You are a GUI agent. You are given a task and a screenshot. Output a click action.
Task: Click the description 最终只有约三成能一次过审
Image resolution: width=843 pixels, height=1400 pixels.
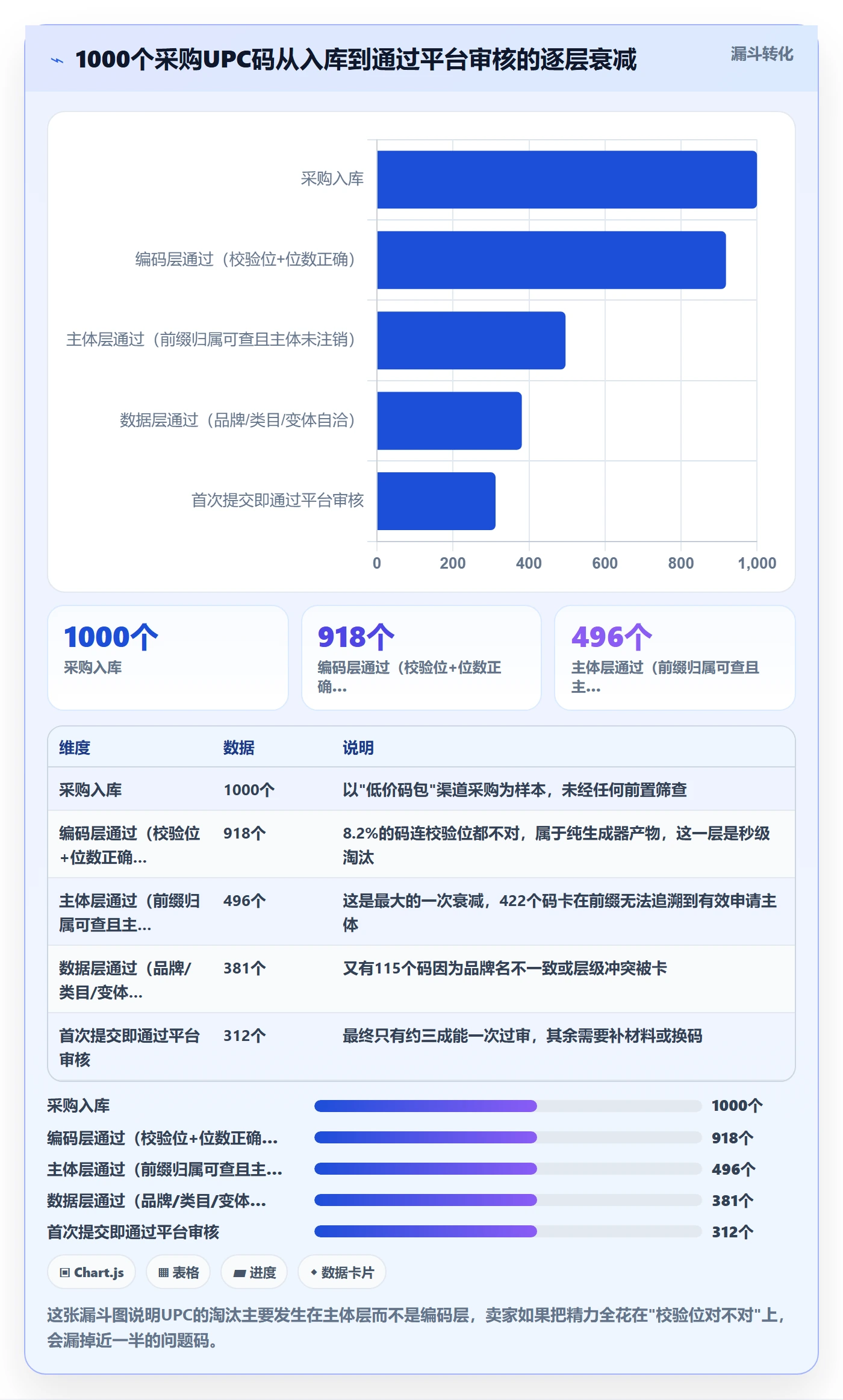coord(523,1036)
